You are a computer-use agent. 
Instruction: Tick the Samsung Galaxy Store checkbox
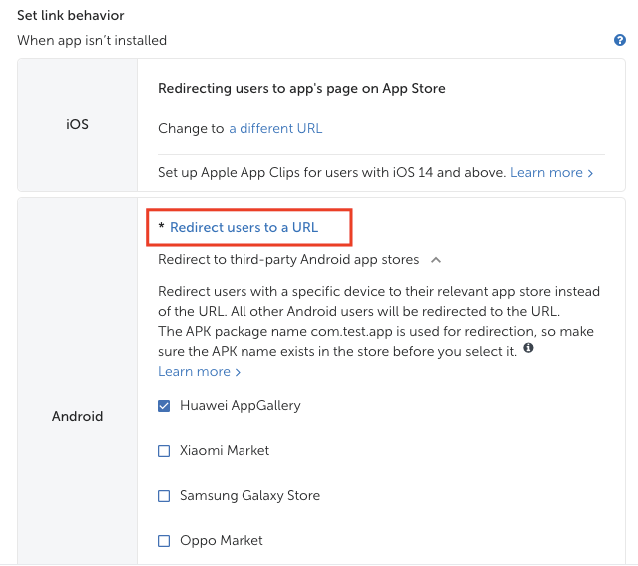tap(164, 496)
